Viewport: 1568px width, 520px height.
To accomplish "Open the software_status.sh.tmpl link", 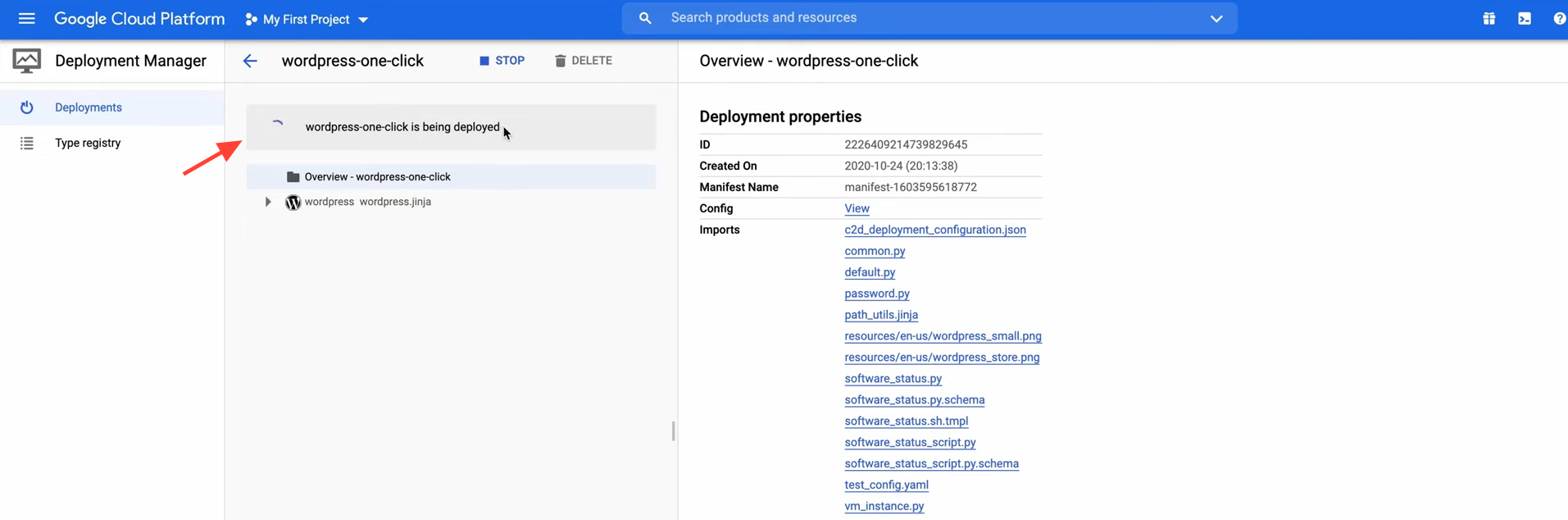I will 907,422.
